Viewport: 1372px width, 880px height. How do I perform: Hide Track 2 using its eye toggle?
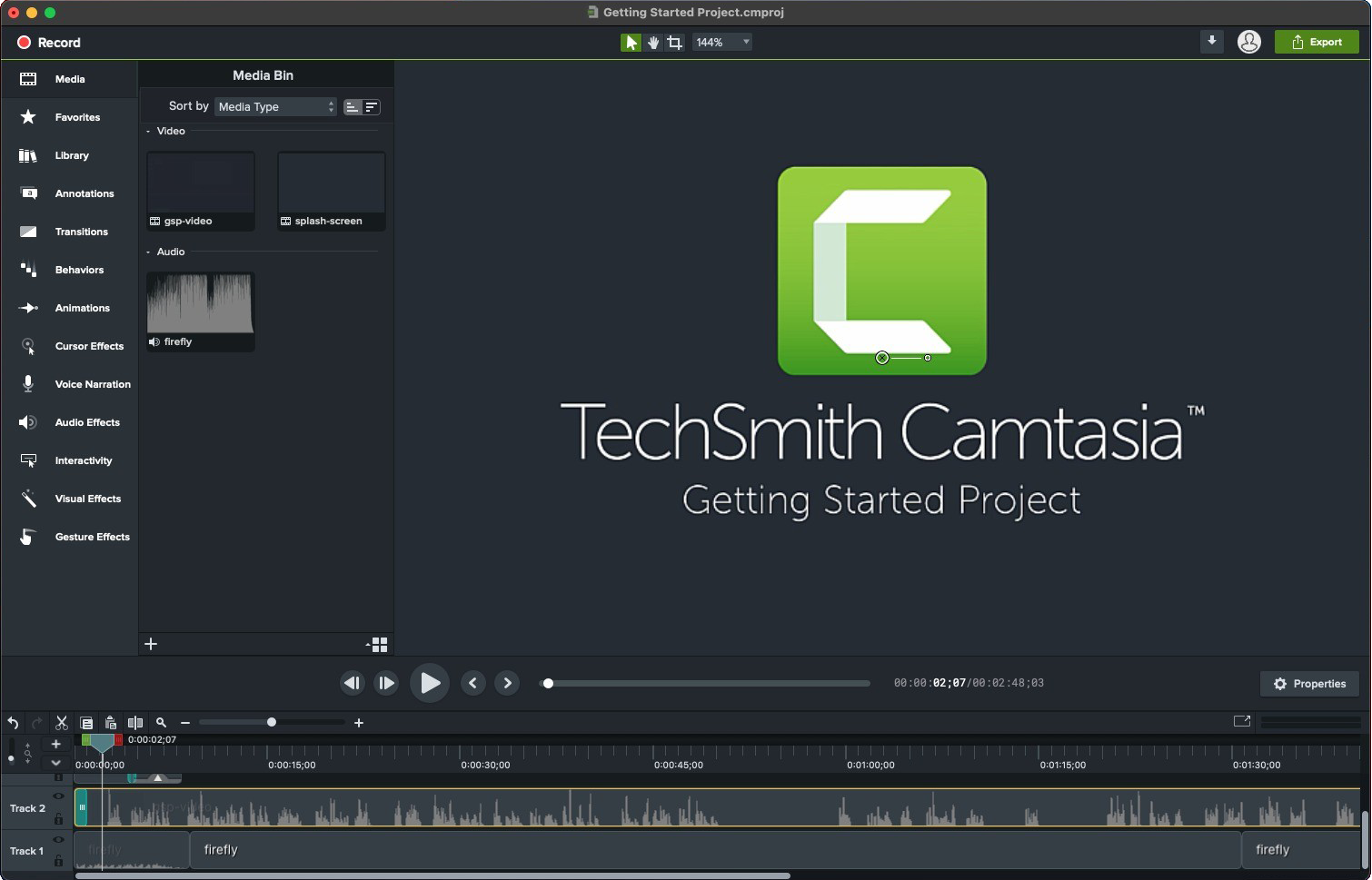click(58, 796)
